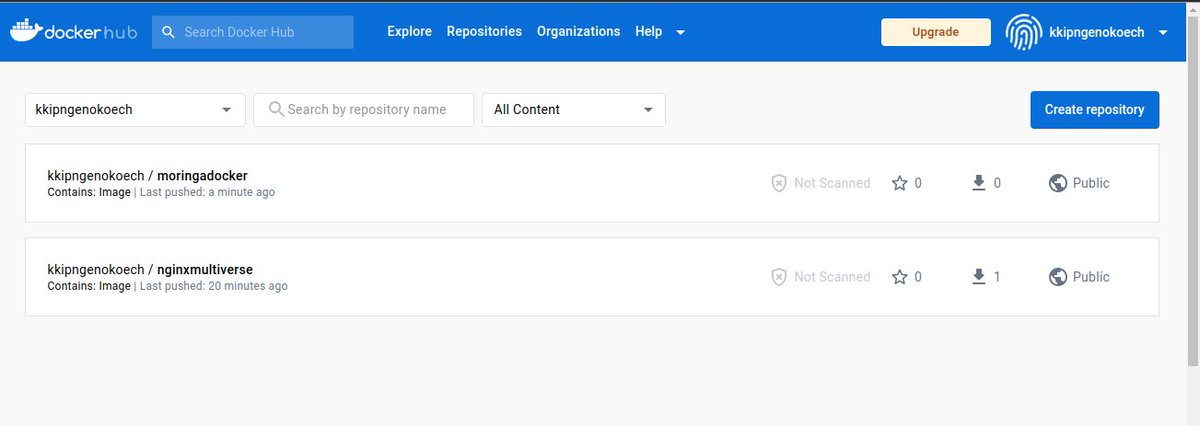The image size is (1200, 426).
Task: Click the download icon on moringadocker row
Action: click(979, 183)
